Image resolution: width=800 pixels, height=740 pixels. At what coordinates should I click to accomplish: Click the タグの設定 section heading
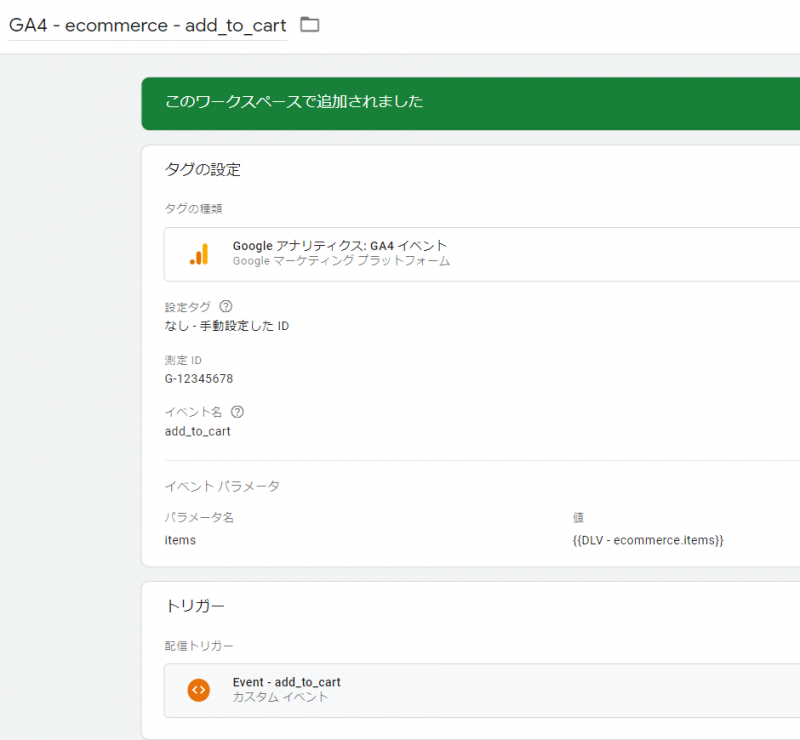[x=203, y=169]
